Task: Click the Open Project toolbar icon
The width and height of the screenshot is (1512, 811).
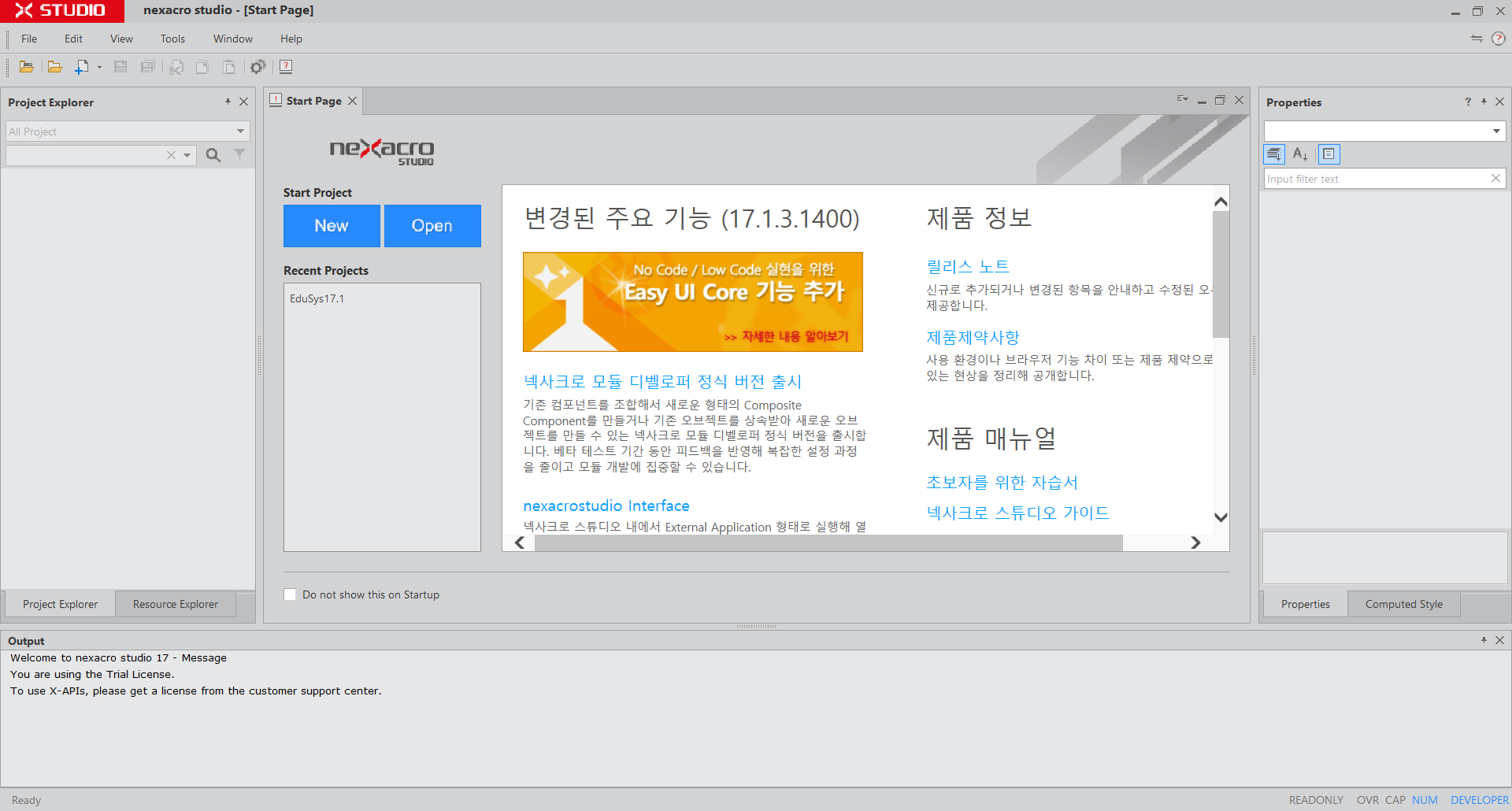Action: 26,67
